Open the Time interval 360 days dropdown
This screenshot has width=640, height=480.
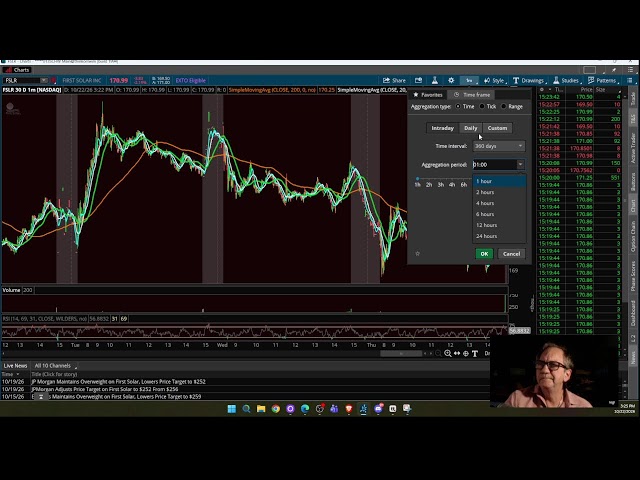(499, 146)
